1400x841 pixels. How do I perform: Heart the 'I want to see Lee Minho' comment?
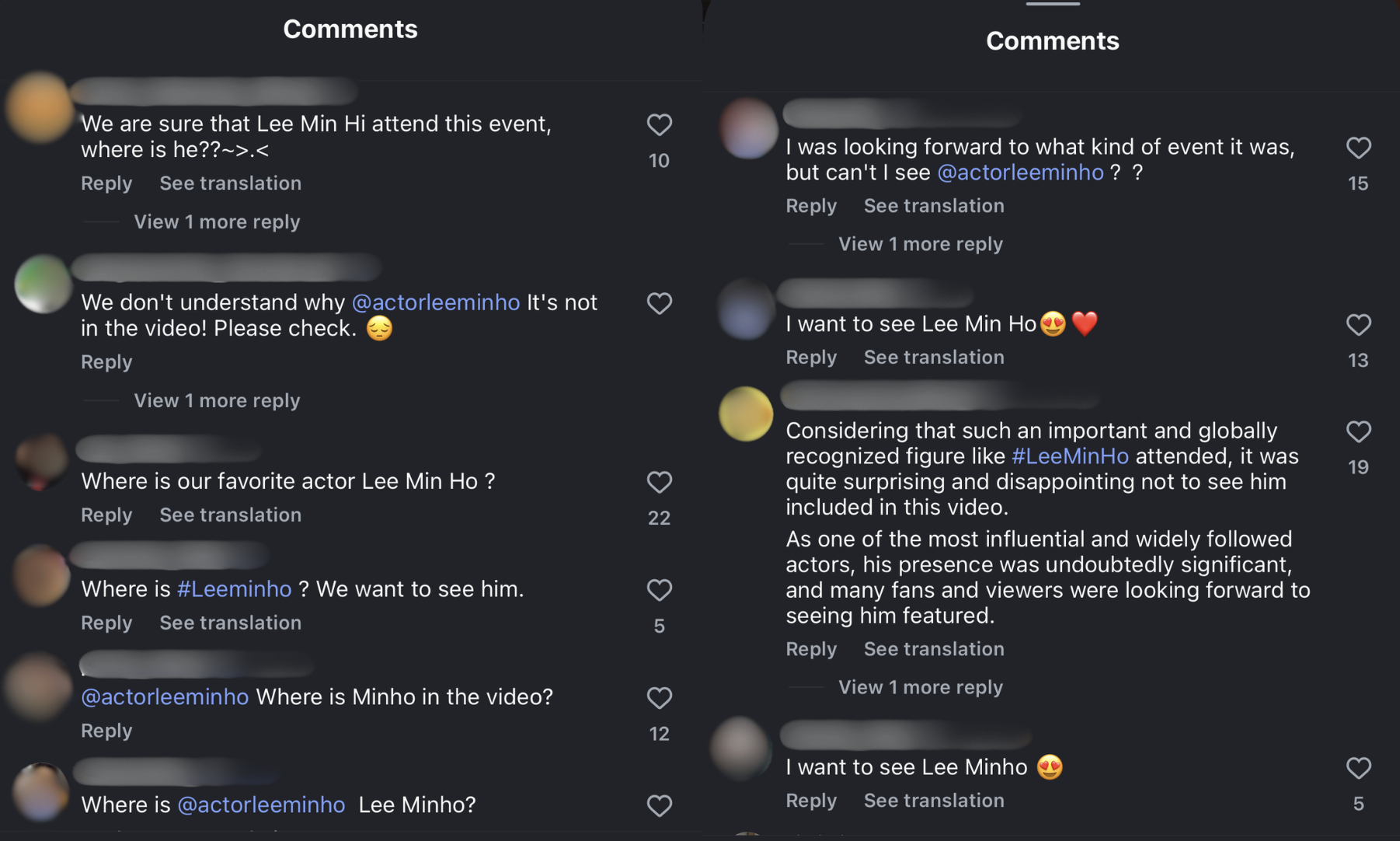[x=1358, y=768]
